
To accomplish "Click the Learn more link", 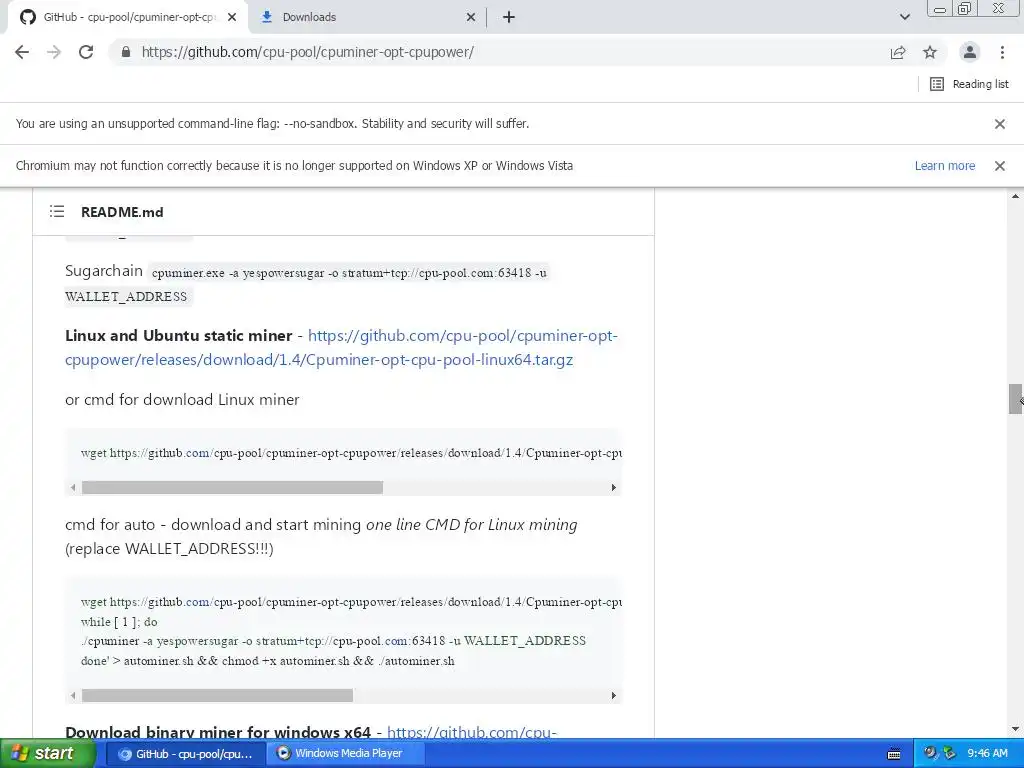I will [x=944, y=166].
